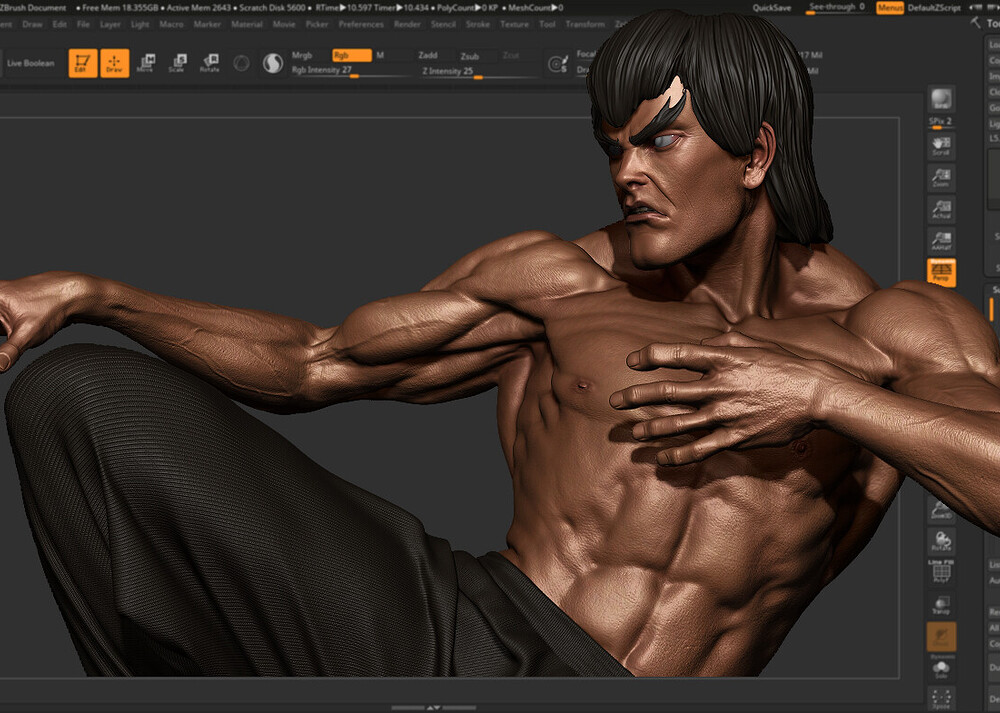Activate the Draw mode button
Image resolution: width=1000 pixels, height=713 pixels.
115,63
